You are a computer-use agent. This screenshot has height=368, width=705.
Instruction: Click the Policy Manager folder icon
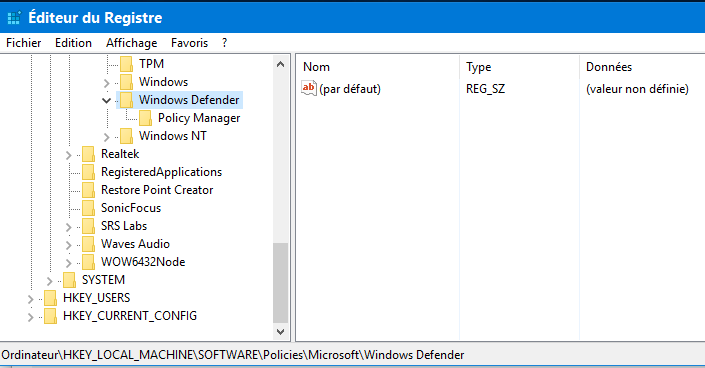pyautogui.click(x=145, y=118)
